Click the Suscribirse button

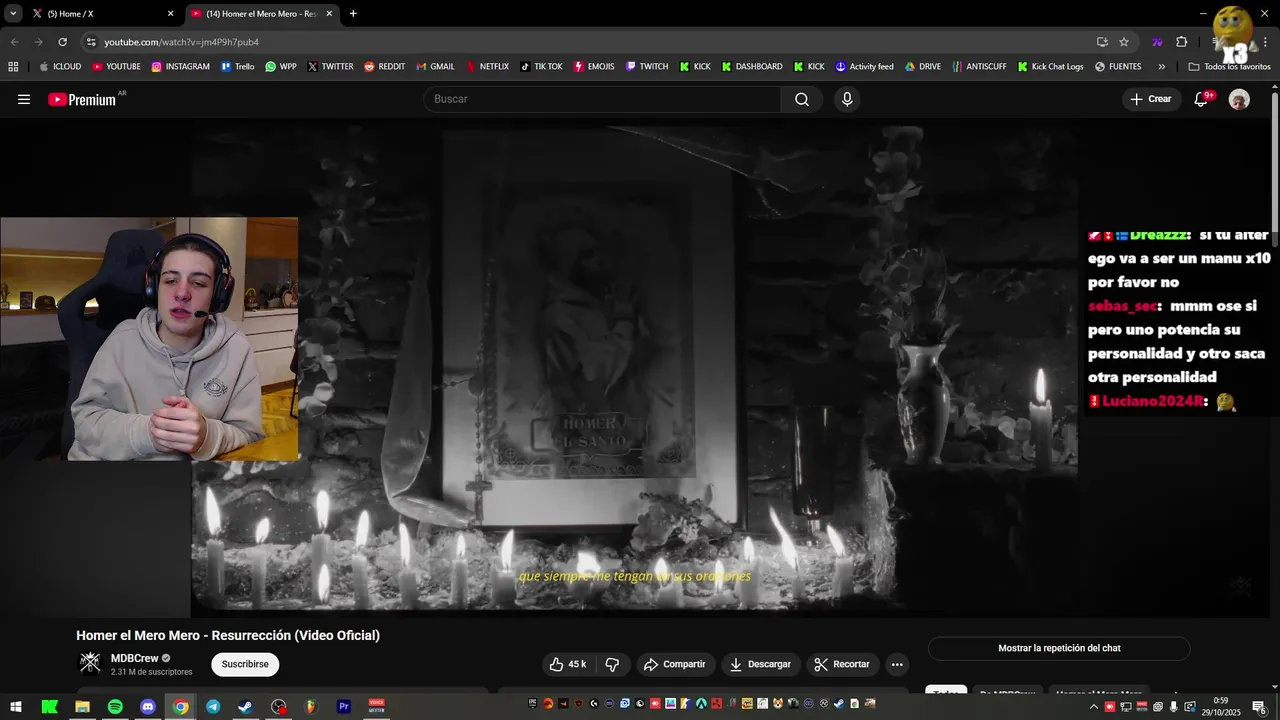point(245,664)
